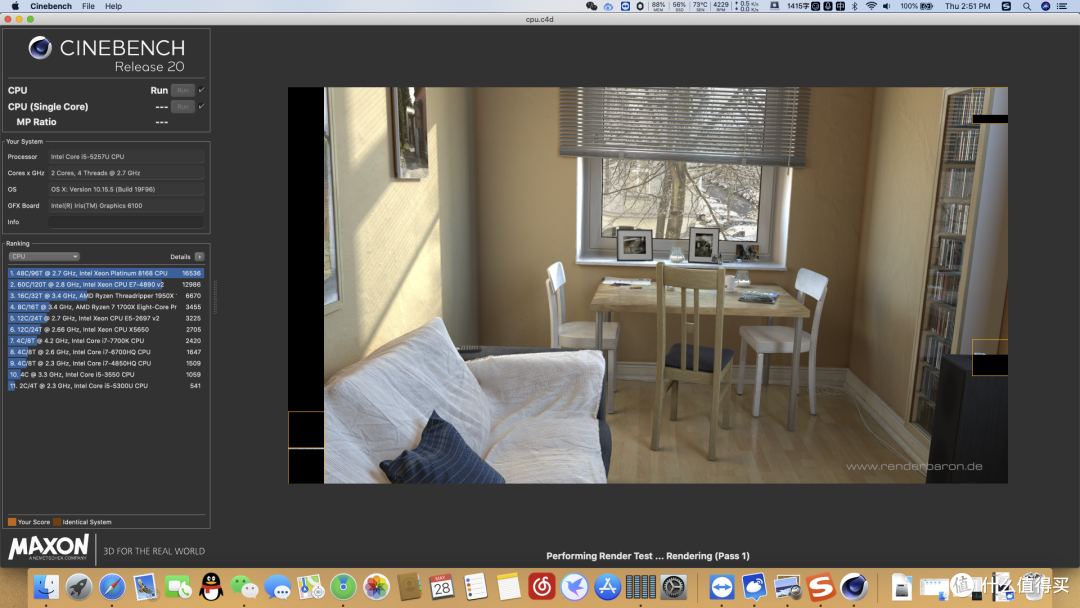
Task: Open System Preferences gear icon
Action: point(674,587)
